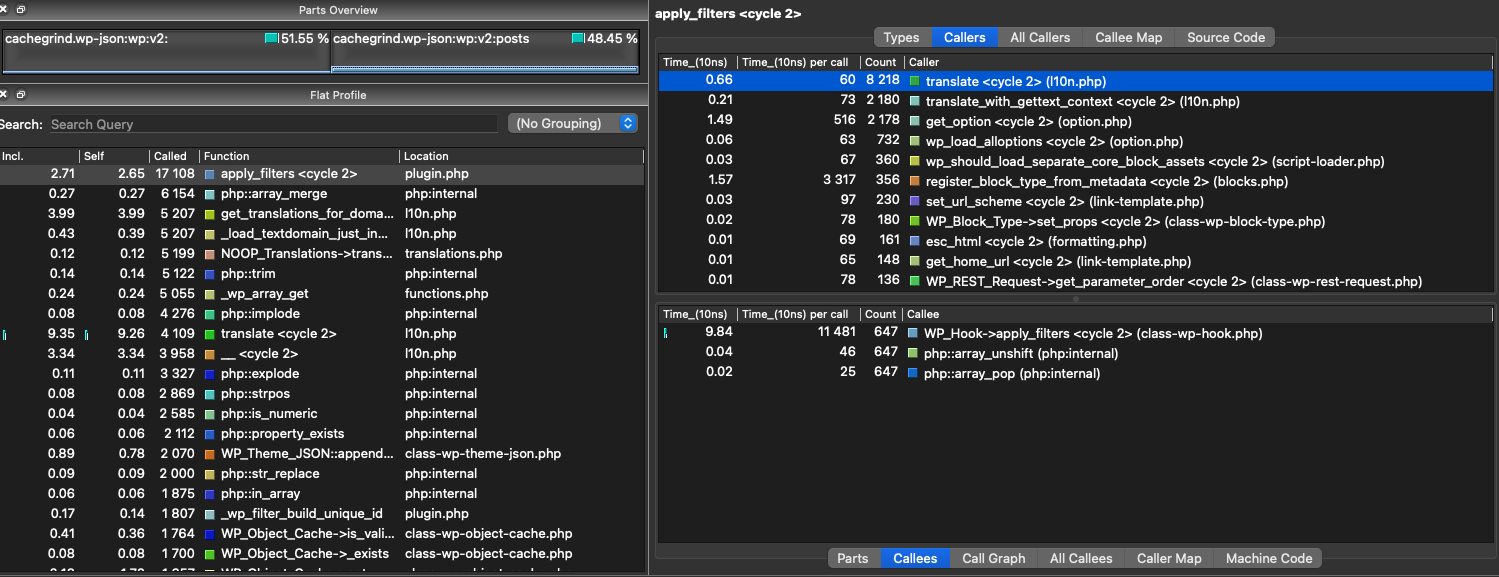The height and width of the screenshot is (577, 1499).
Task: Click the blue icon next to WP_Hook->apply_filters callee
Action: (912, 333)
